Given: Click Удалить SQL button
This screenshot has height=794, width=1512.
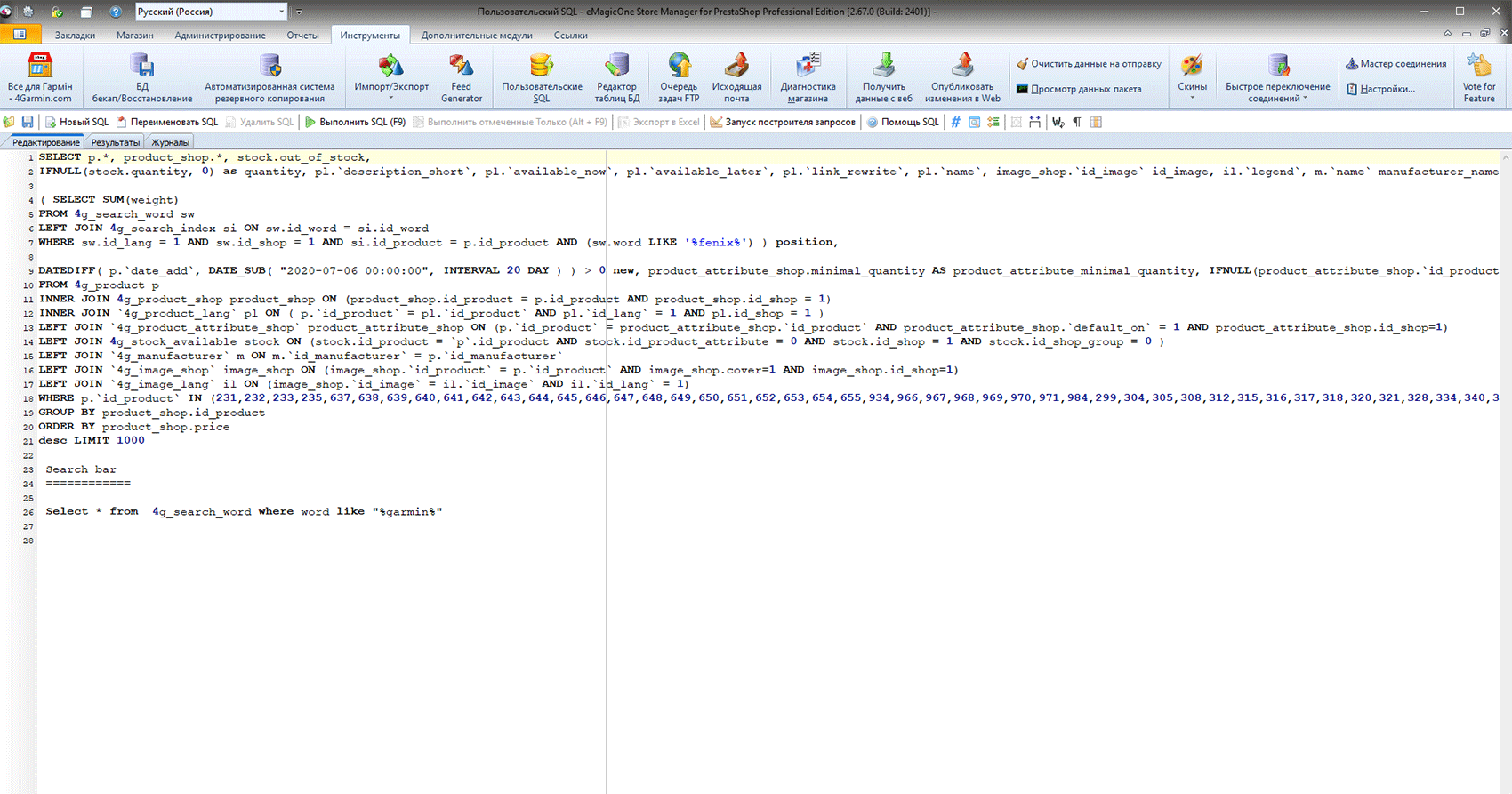Looking at the screenshot, I should [x=259, y=122].
